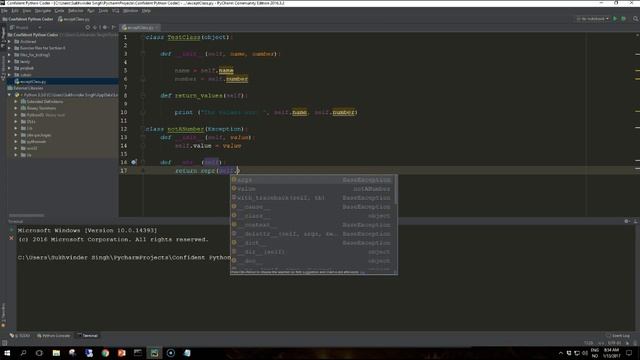Open File Explorer from the taskbar
Viewport: 640px width, 360px height.
[x=56, y=353]
